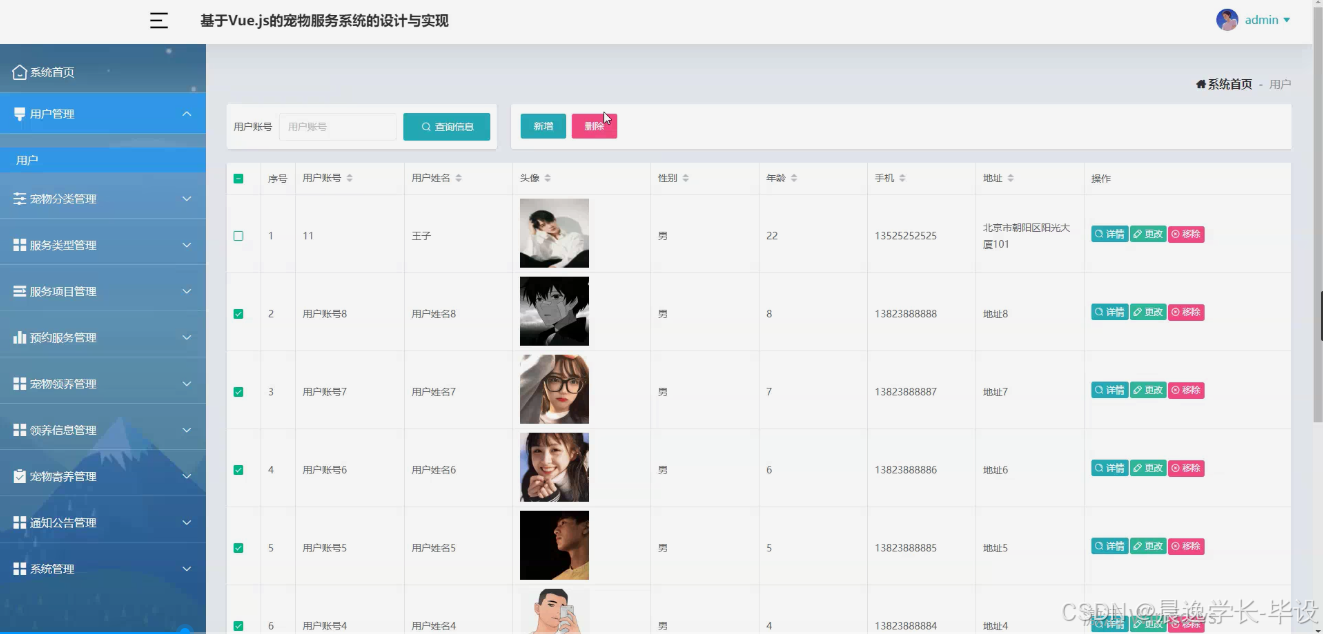Screen dimensions: 1323x634
Task: Open 预约服务管理 from the sidebar
Action: coord(99,337)
